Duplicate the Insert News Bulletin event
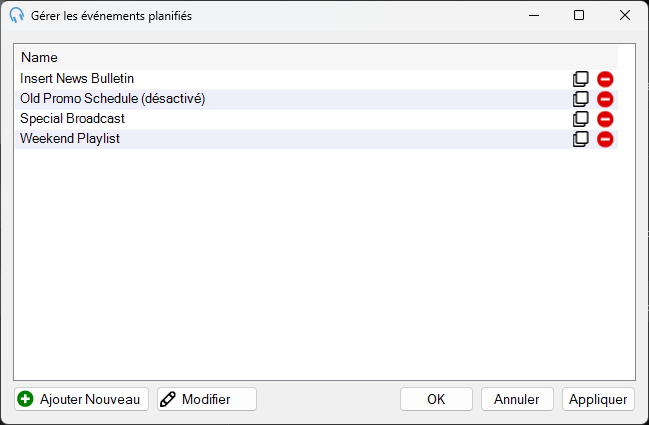This screenshot has width=649, height=425. 581,79
